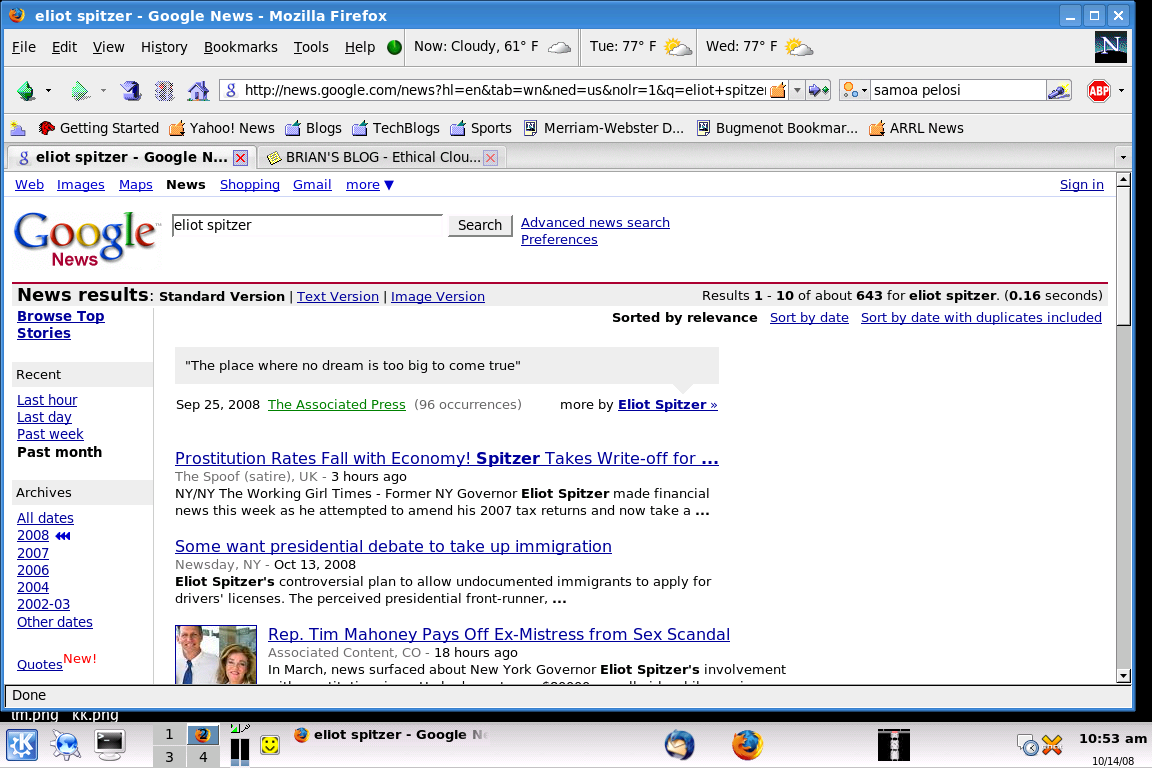Switch to Text Version results

pos(337,296)
